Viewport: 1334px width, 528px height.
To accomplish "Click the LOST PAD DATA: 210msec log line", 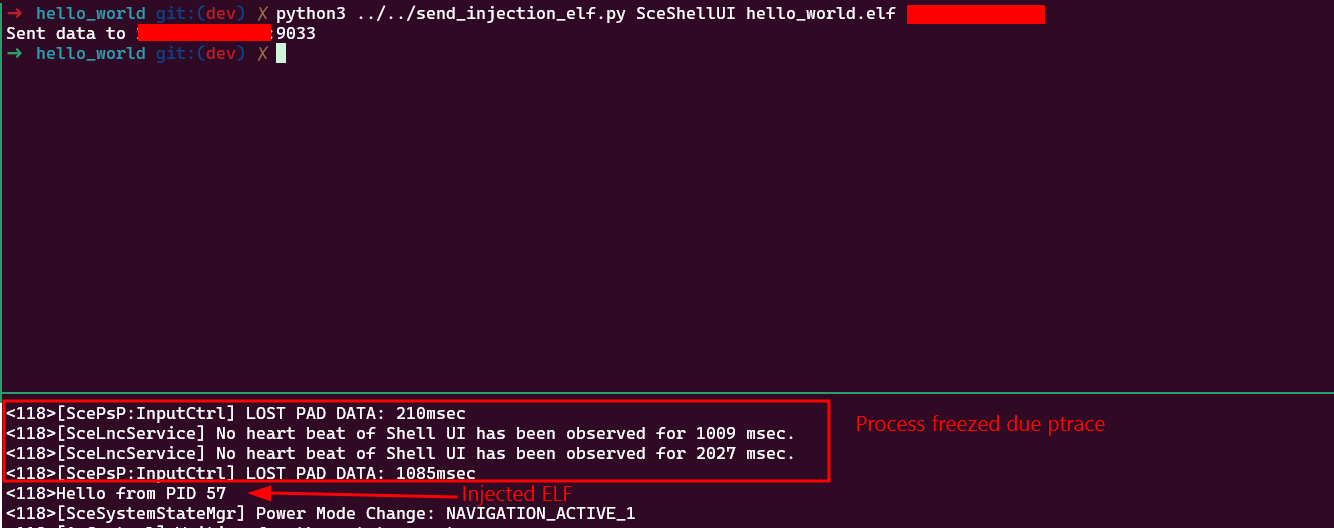I will click(236, 413).
